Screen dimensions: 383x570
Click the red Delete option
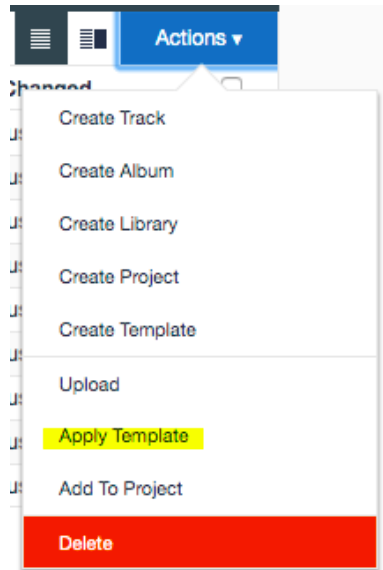[x=200, y=543]
